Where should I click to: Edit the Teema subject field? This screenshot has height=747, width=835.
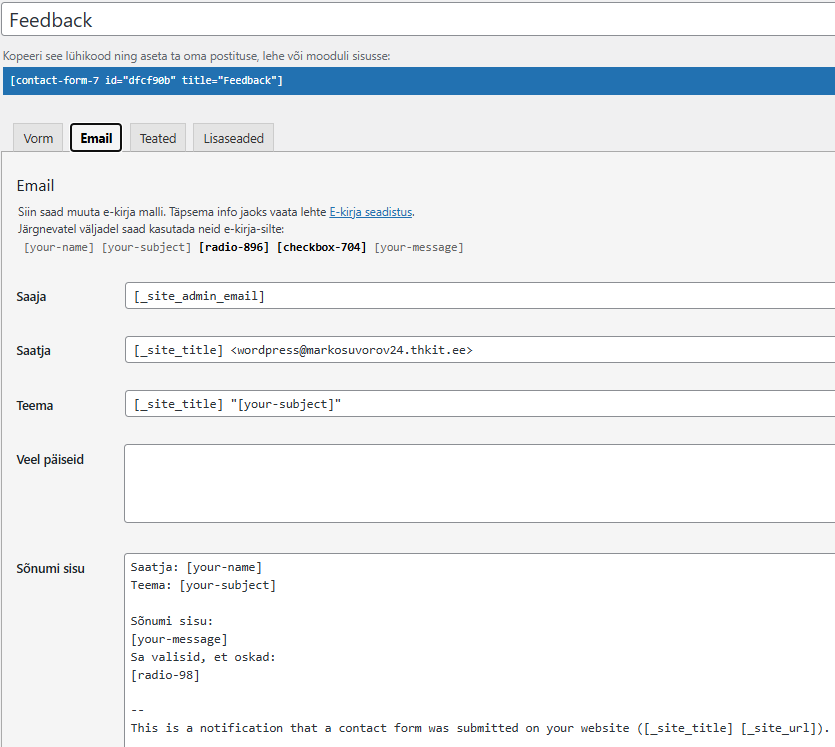[x=478, y=403]
